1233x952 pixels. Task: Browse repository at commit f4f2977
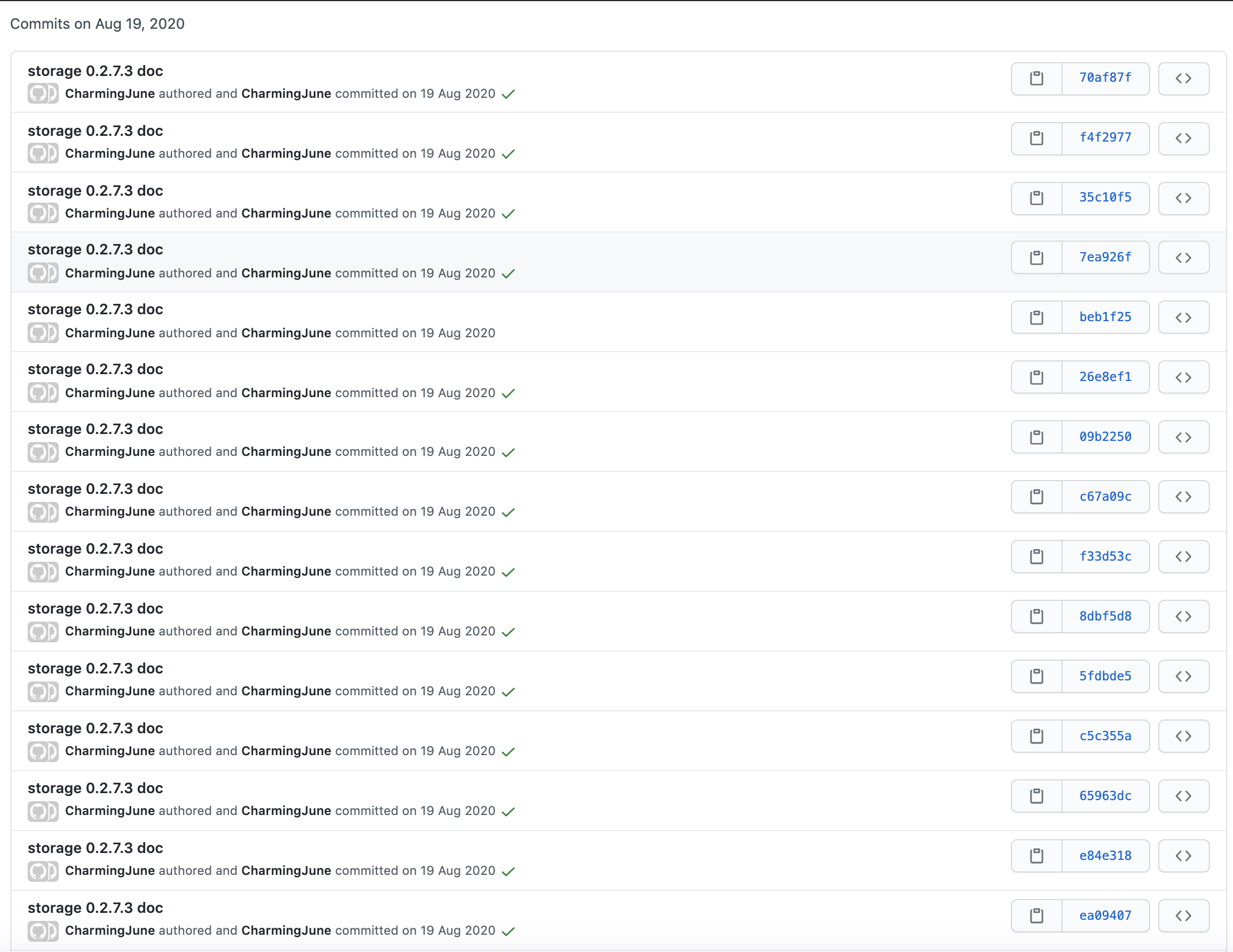(x=1183, y=138)
